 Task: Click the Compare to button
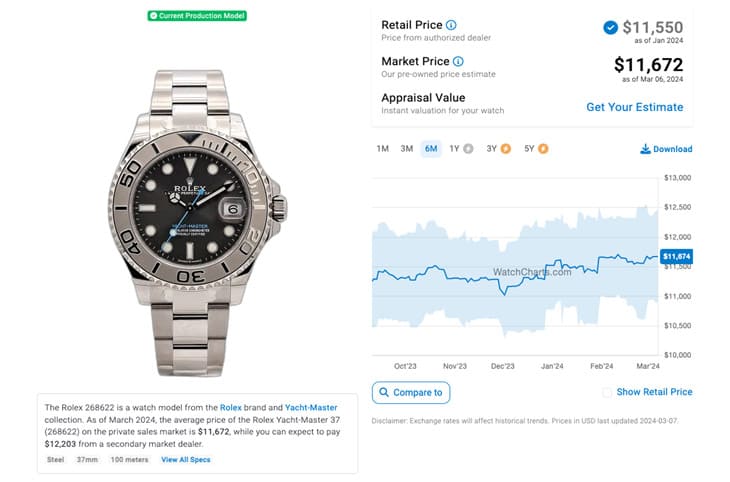tap(411, 393)
